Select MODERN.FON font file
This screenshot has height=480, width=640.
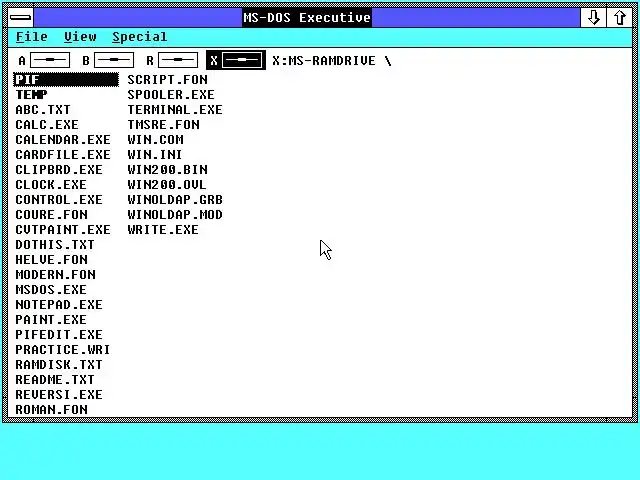click(x=56, y=275)
